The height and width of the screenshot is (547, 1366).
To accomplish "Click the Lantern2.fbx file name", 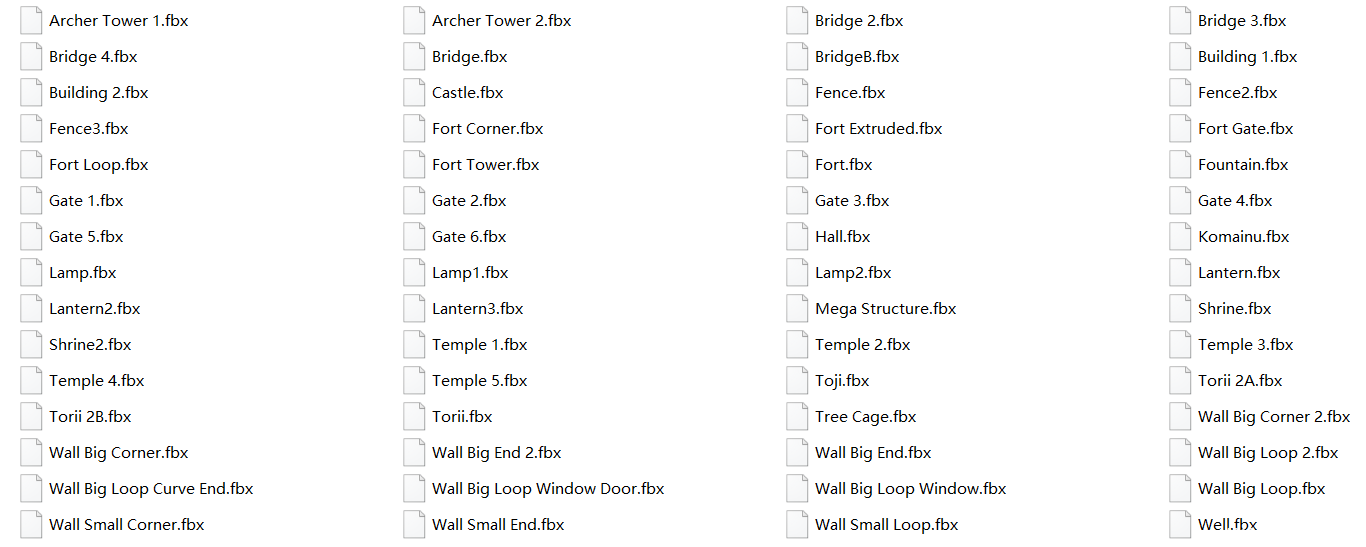I will [94, 309].
